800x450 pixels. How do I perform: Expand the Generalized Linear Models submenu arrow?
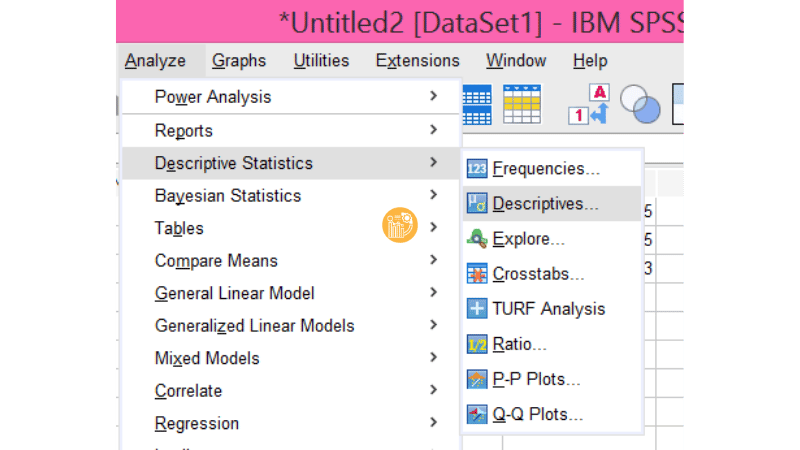click(433, 325)
